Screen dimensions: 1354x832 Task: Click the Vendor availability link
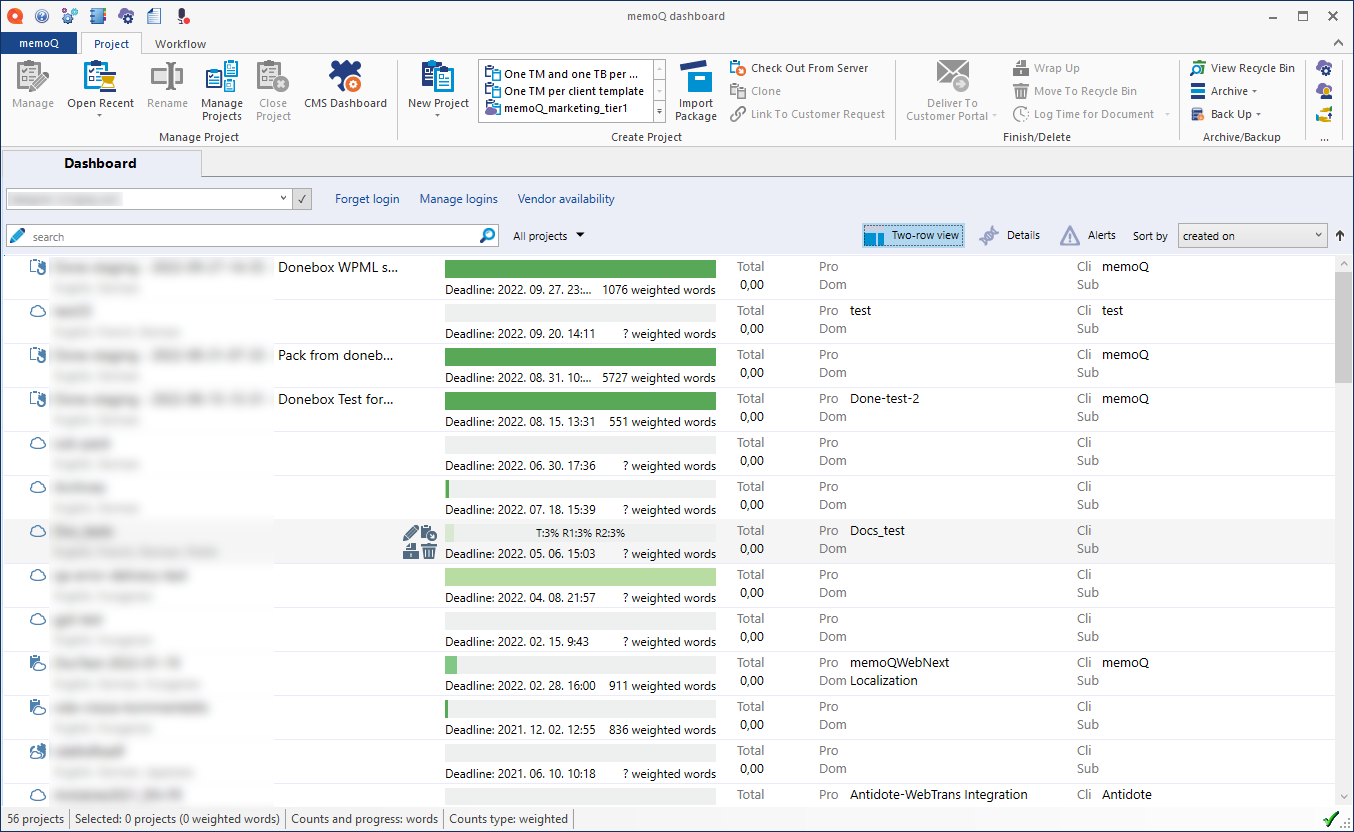[566, 199]
